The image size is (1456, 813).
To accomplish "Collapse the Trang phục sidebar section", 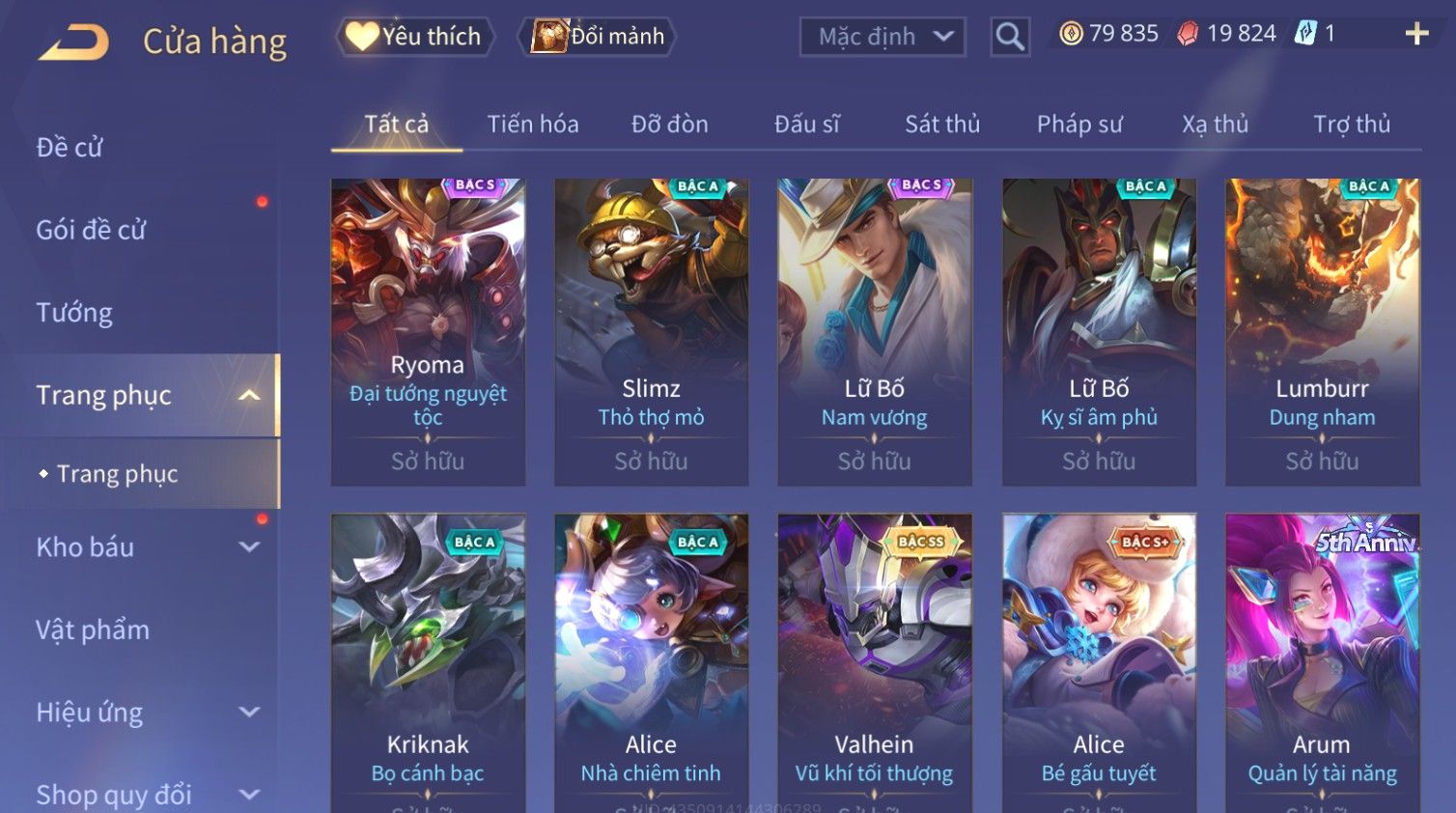I will (249, 395).
